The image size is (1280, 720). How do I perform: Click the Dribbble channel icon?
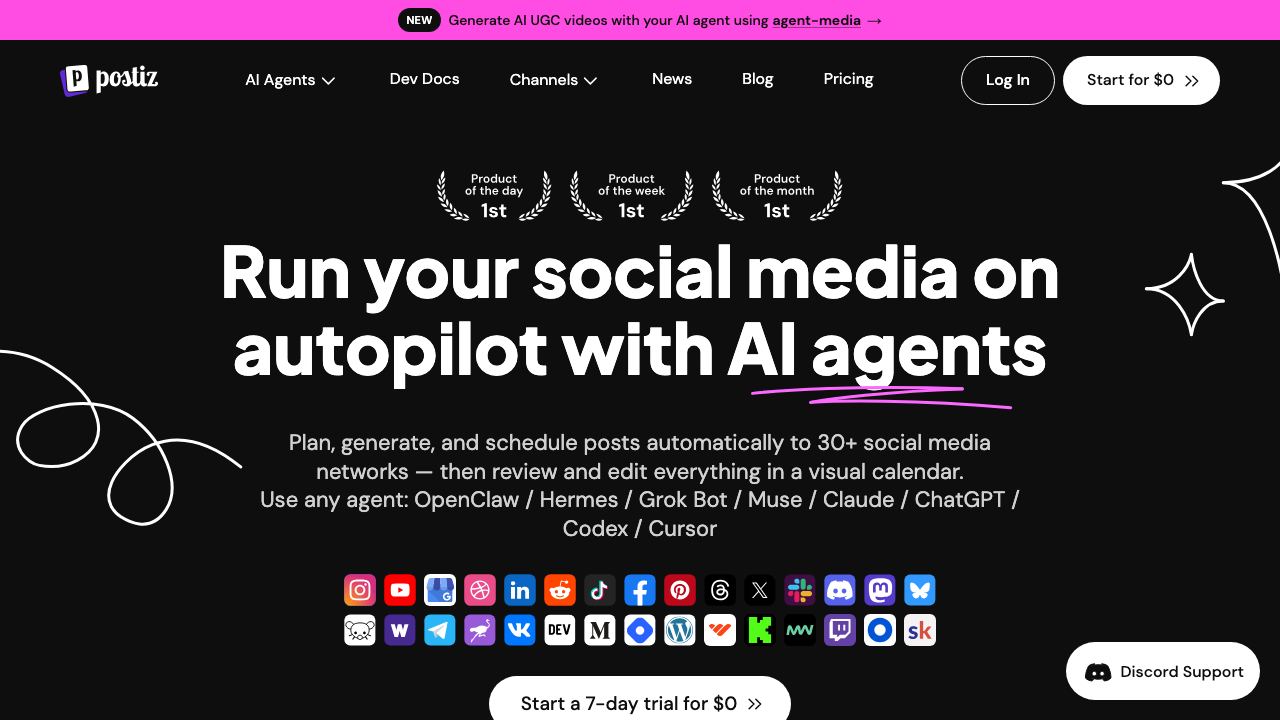[x=480, y=590]
